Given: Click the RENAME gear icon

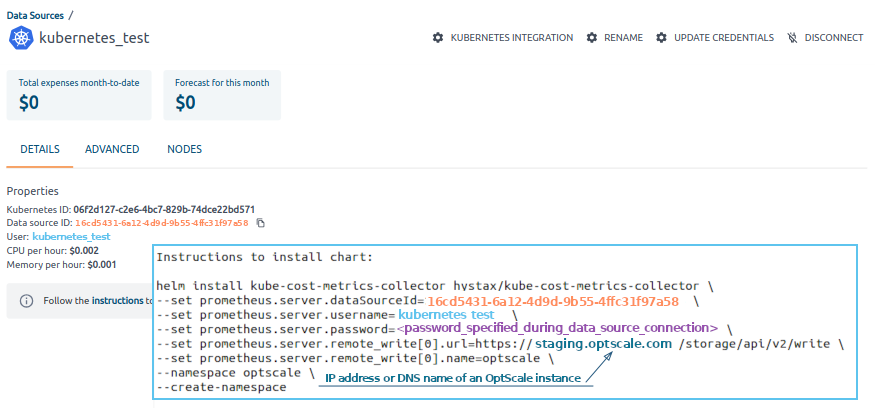Looking at the screenshot, I should pos(592,38).
